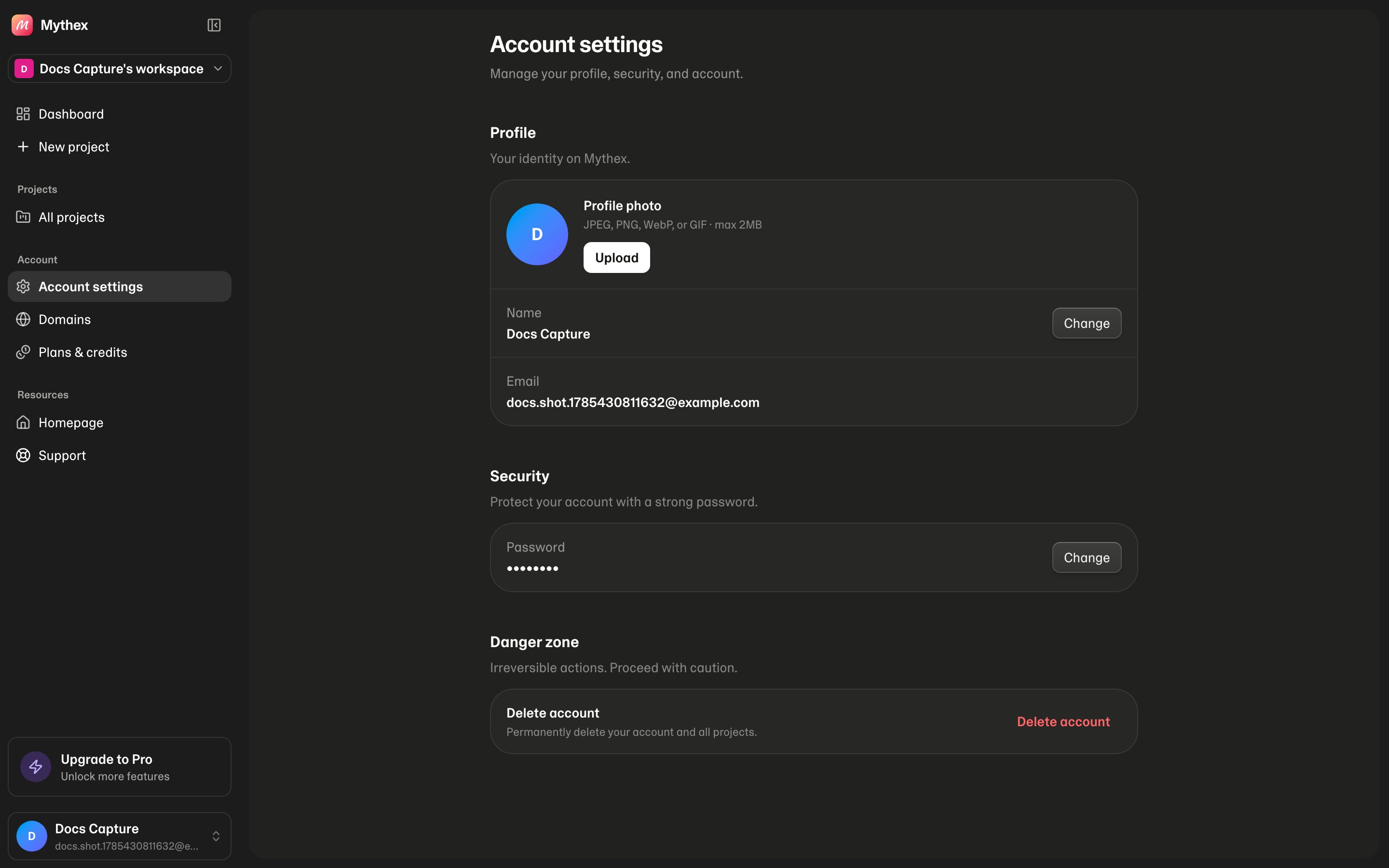Click the masked password dots
The width and height of the screenshot is (1389, 868).
coord(532,569)
